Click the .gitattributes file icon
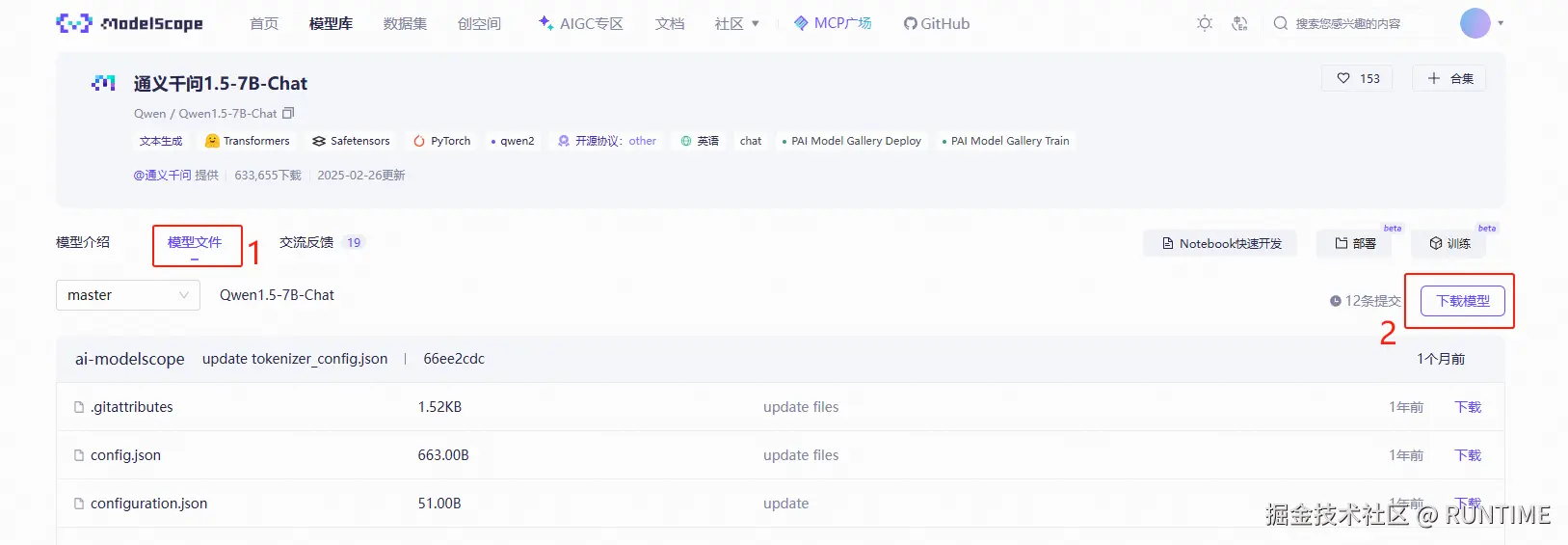1568x545 pixels. pos(79,407)
